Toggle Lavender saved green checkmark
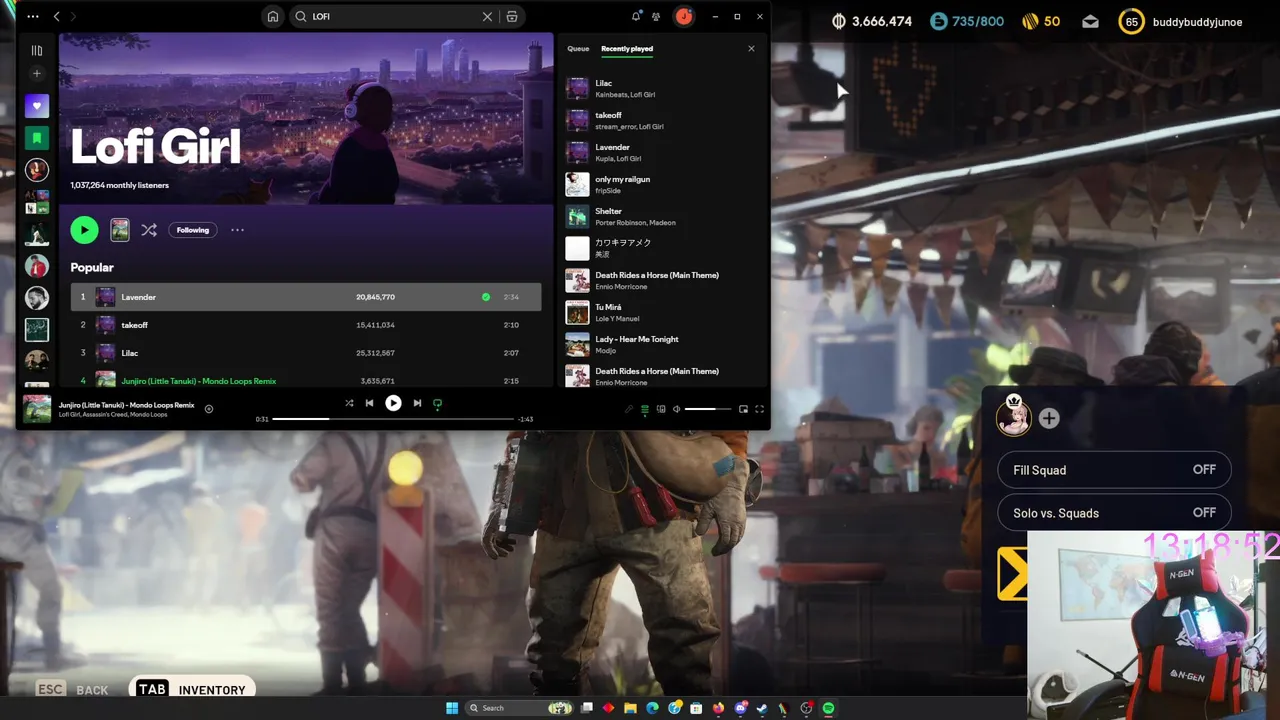 [x=486, y=297]
